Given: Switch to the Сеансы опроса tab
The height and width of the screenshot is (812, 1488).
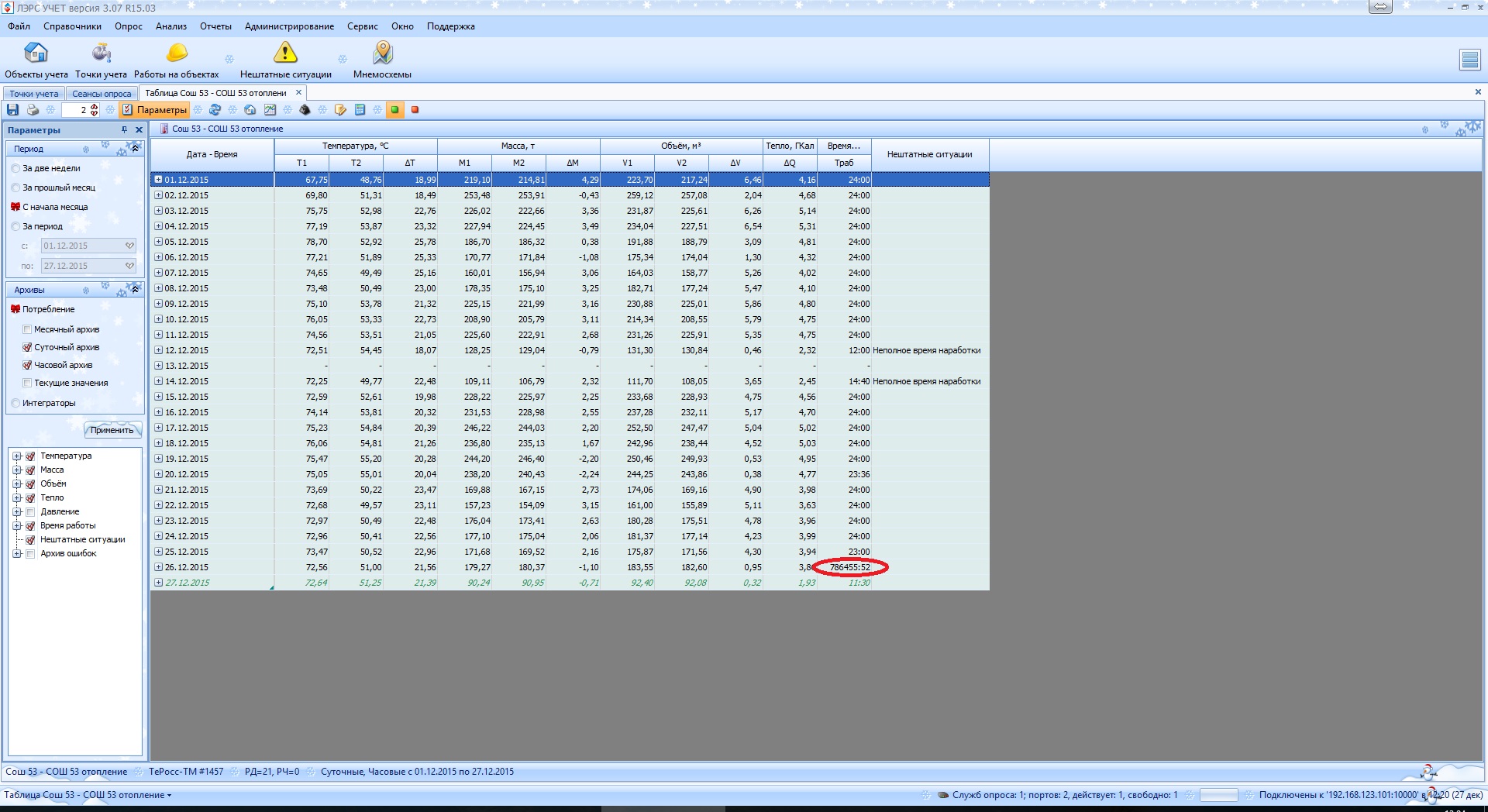Looking at the screenshot, I should pyautogui.click(x=102, y=94).
